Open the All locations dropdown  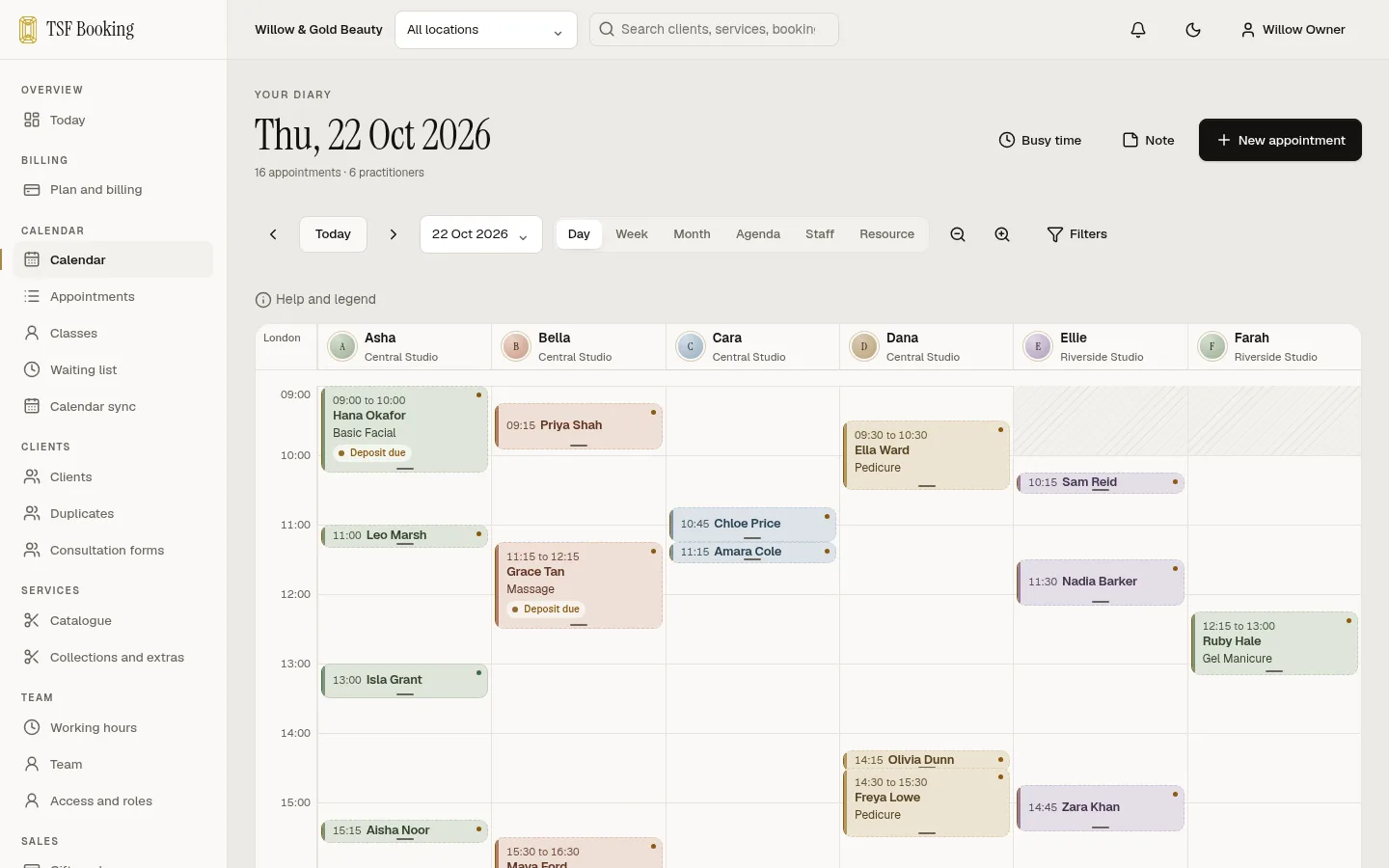[x=486, y=30]
